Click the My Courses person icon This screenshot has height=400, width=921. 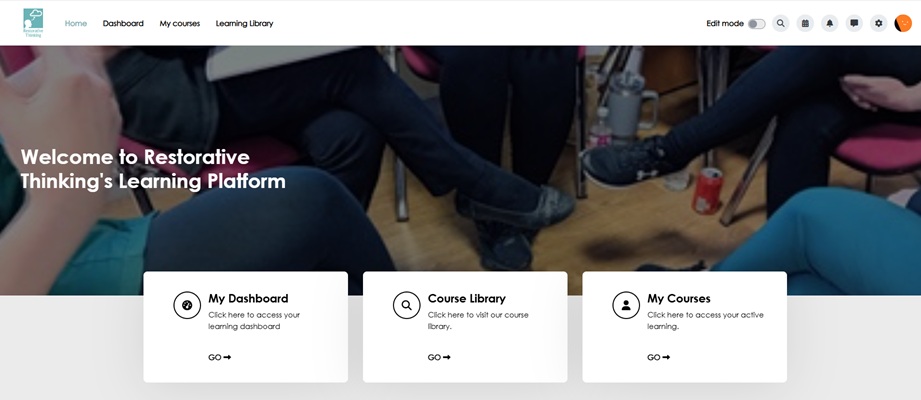click(x=626, y=305)
